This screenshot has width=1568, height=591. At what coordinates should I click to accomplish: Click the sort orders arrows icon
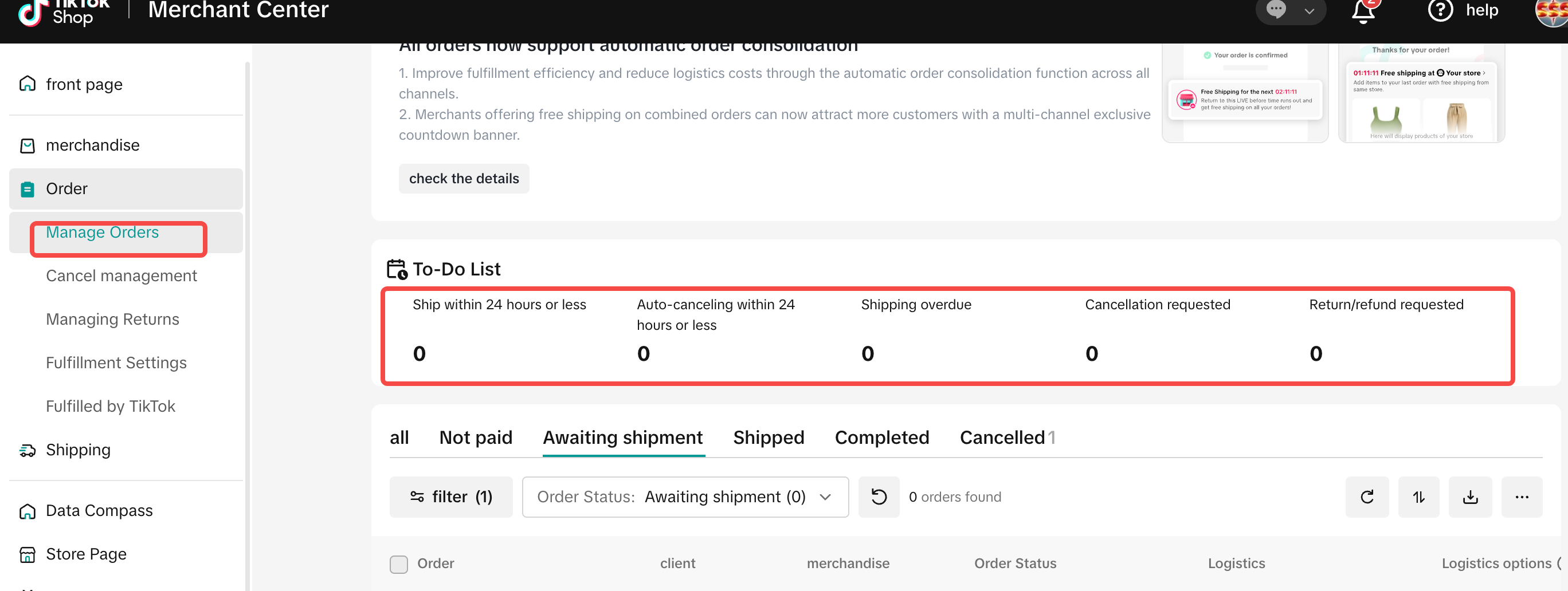(1418, 497)
